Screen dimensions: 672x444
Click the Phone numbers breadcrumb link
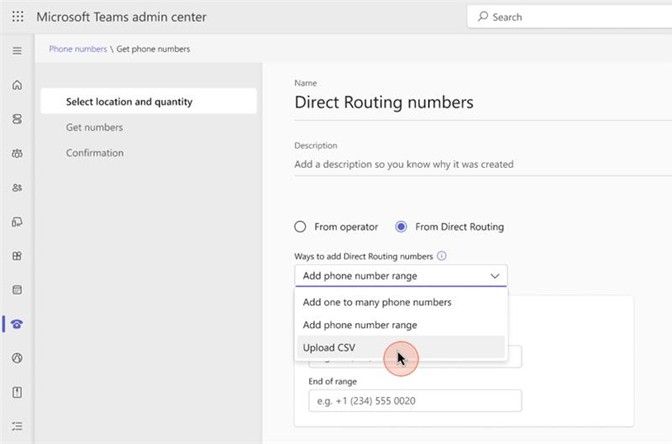tap(76, 48)
